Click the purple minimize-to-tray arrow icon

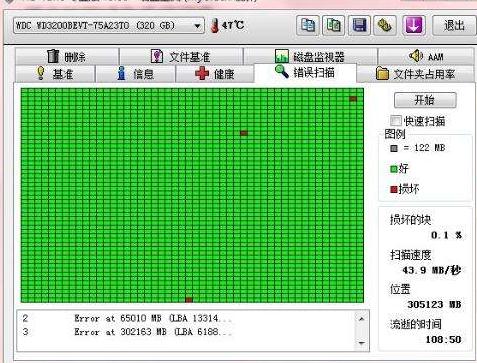[x=413, y=25]
